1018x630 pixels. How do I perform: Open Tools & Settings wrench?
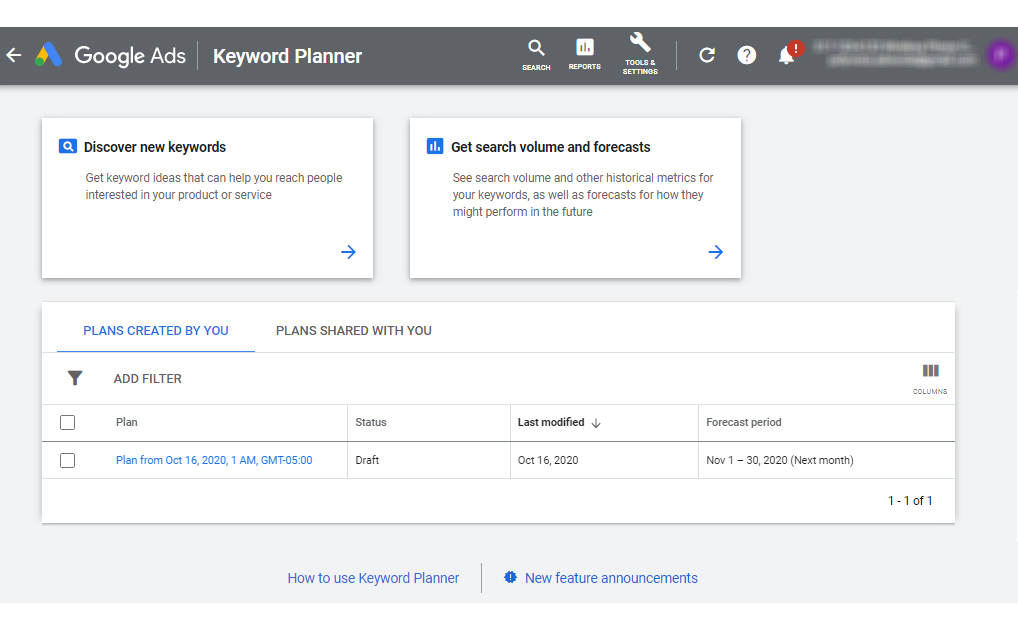640,54
